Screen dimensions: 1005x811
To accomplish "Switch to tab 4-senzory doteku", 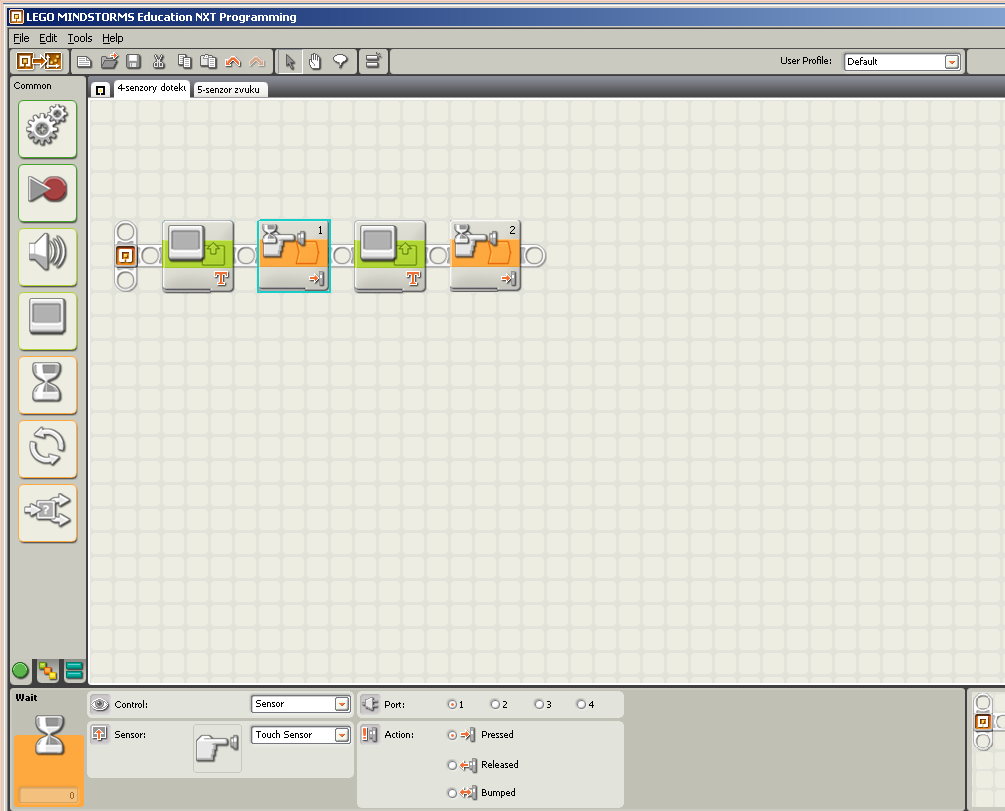I will point(152,88).
